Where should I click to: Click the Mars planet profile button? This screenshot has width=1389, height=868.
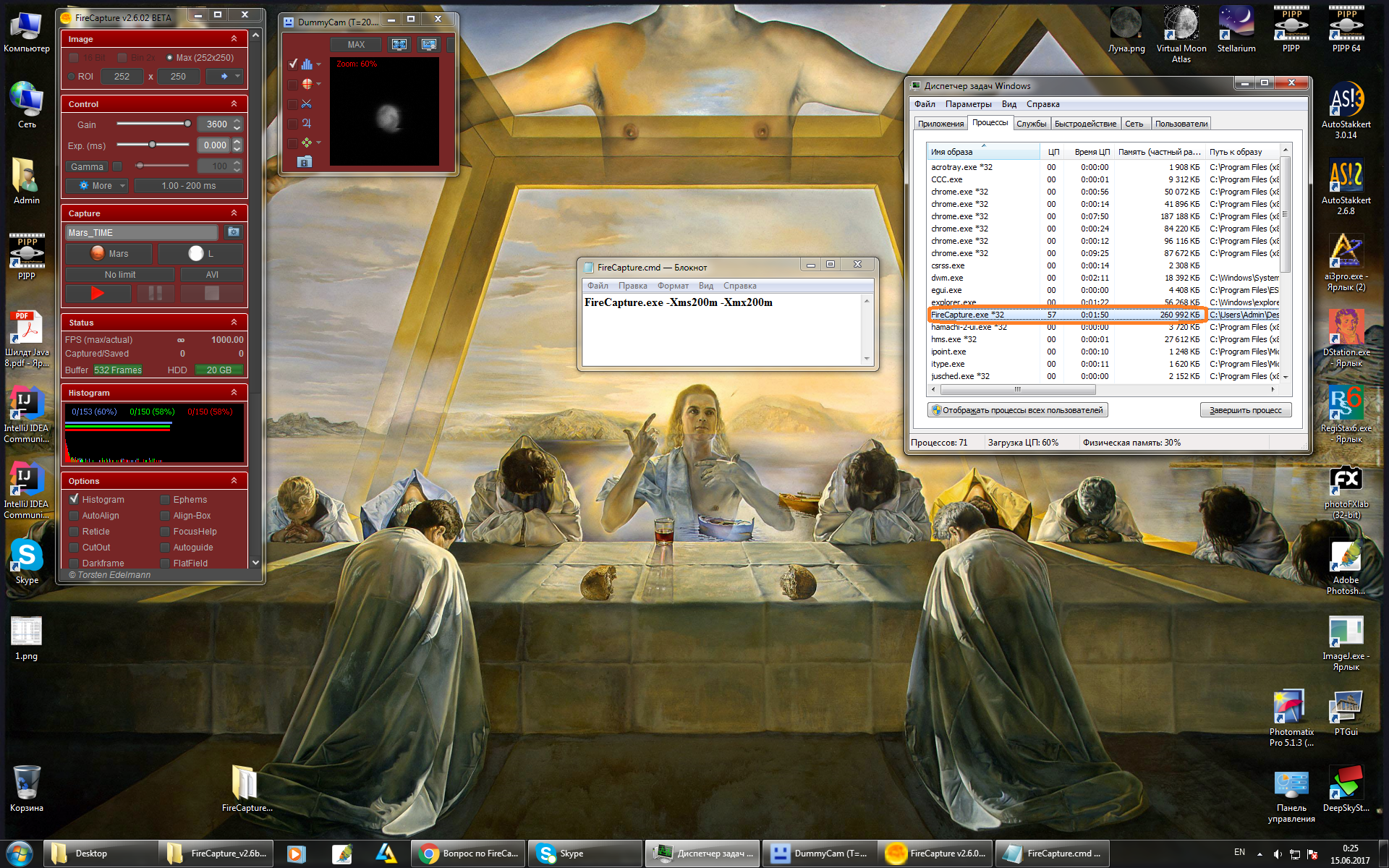tap(109, 254)
